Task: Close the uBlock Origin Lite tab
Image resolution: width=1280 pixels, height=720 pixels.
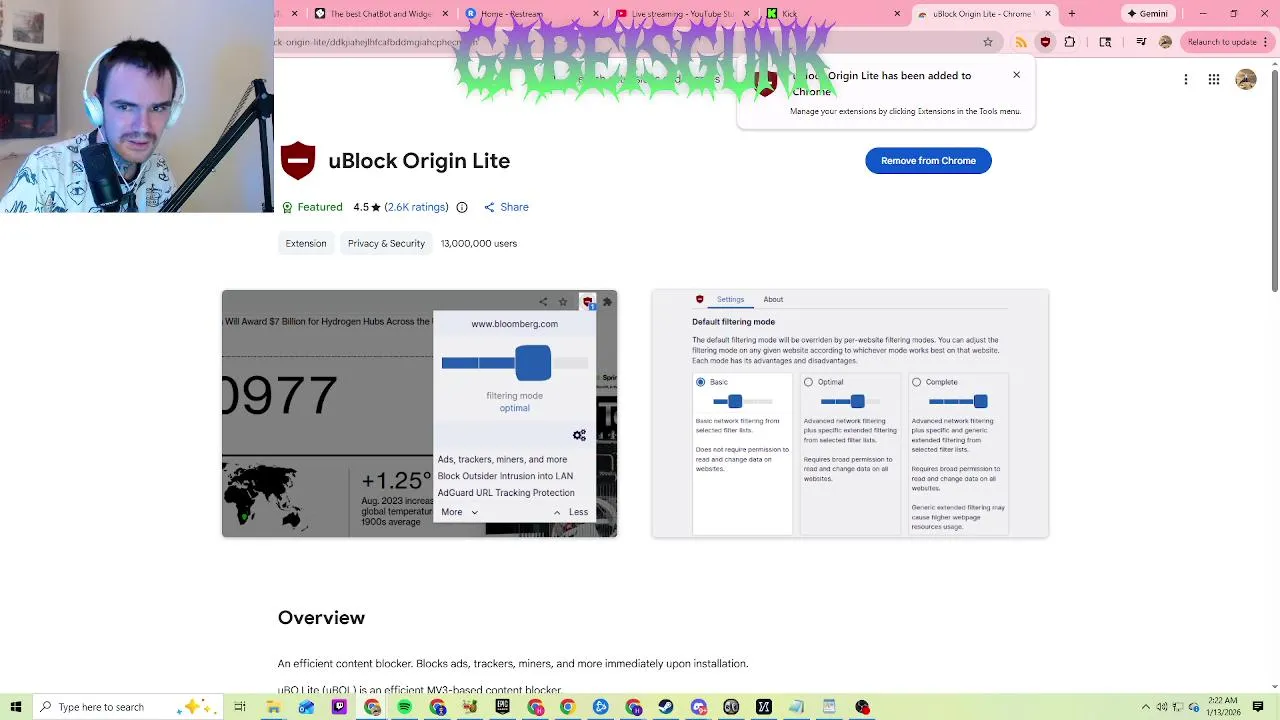Action: point(1048,14)
